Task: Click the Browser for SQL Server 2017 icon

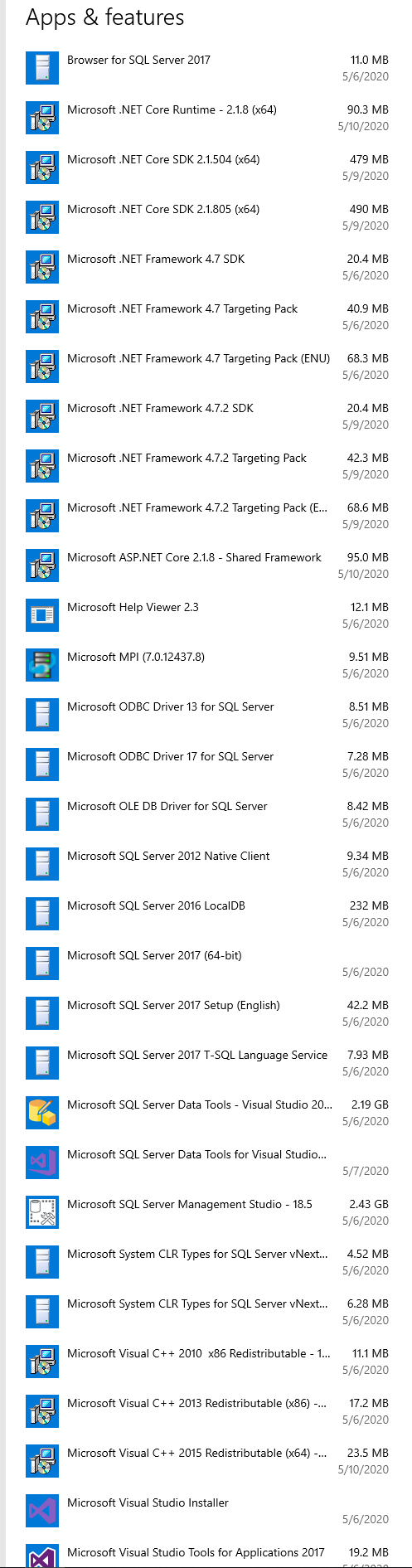Action: [42, 68]
